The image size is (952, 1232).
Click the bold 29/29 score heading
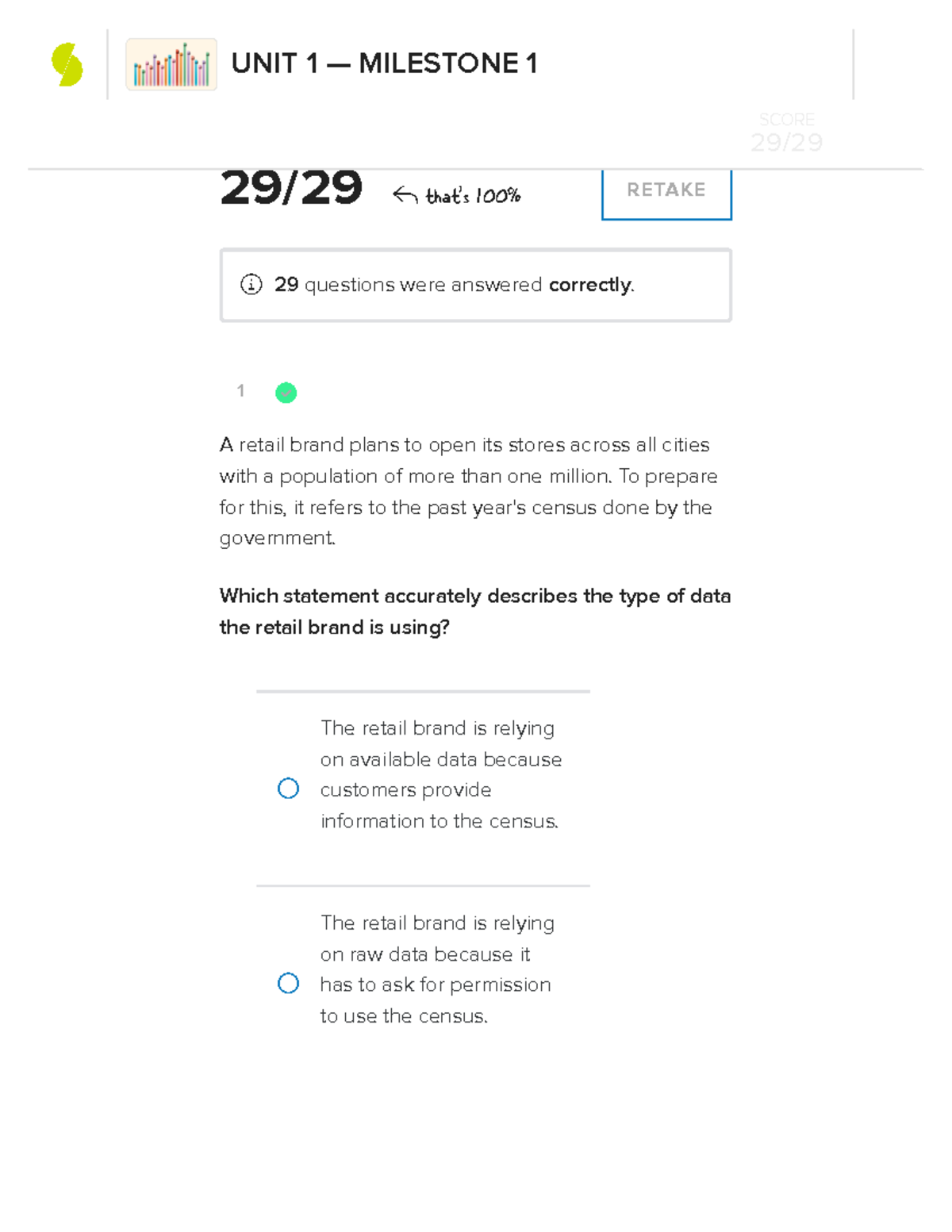(291, 188)
